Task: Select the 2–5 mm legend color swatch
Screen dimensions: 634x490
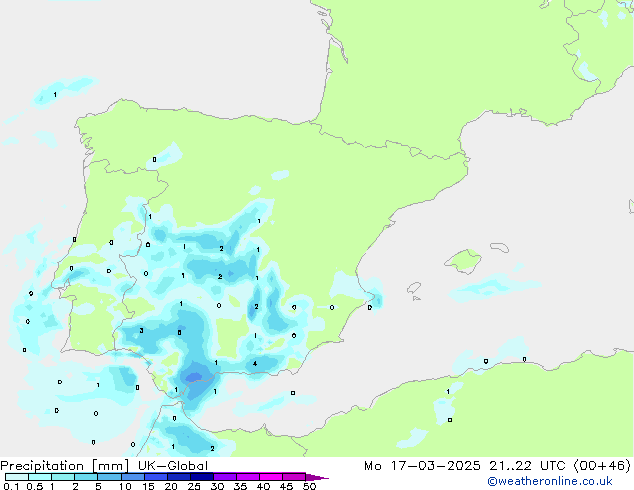Action: (x=86, y=477)
